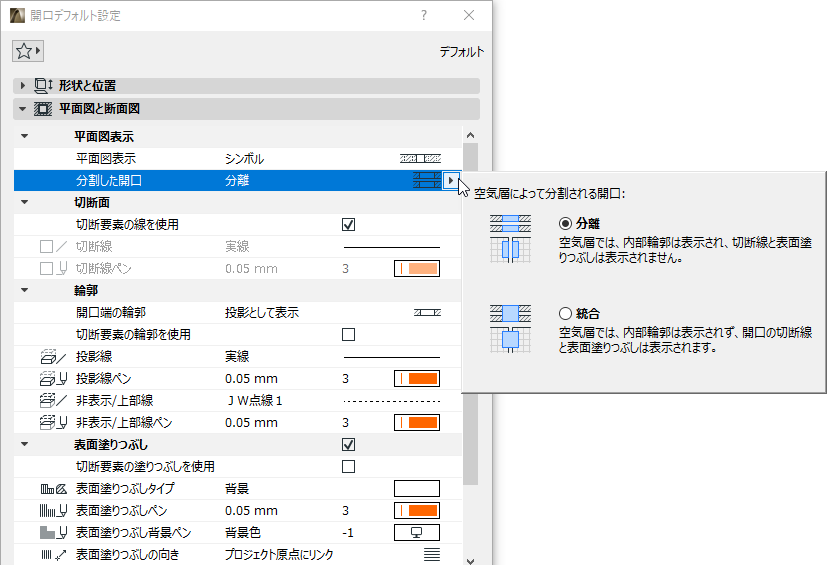The height and width of the screenshot is (565, 829).
Task: Click the 非表示/上部線 line type icon
Action: tap(53, 401)
